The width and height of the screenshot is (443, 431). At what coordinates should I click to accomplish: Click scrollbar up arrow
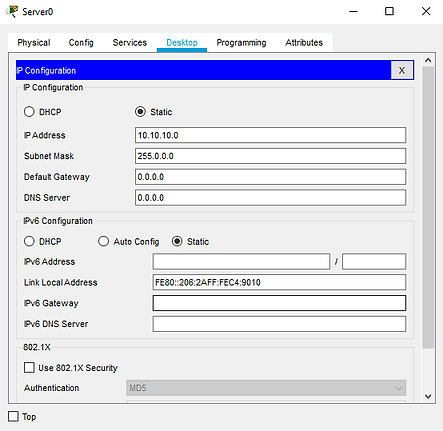428,60
